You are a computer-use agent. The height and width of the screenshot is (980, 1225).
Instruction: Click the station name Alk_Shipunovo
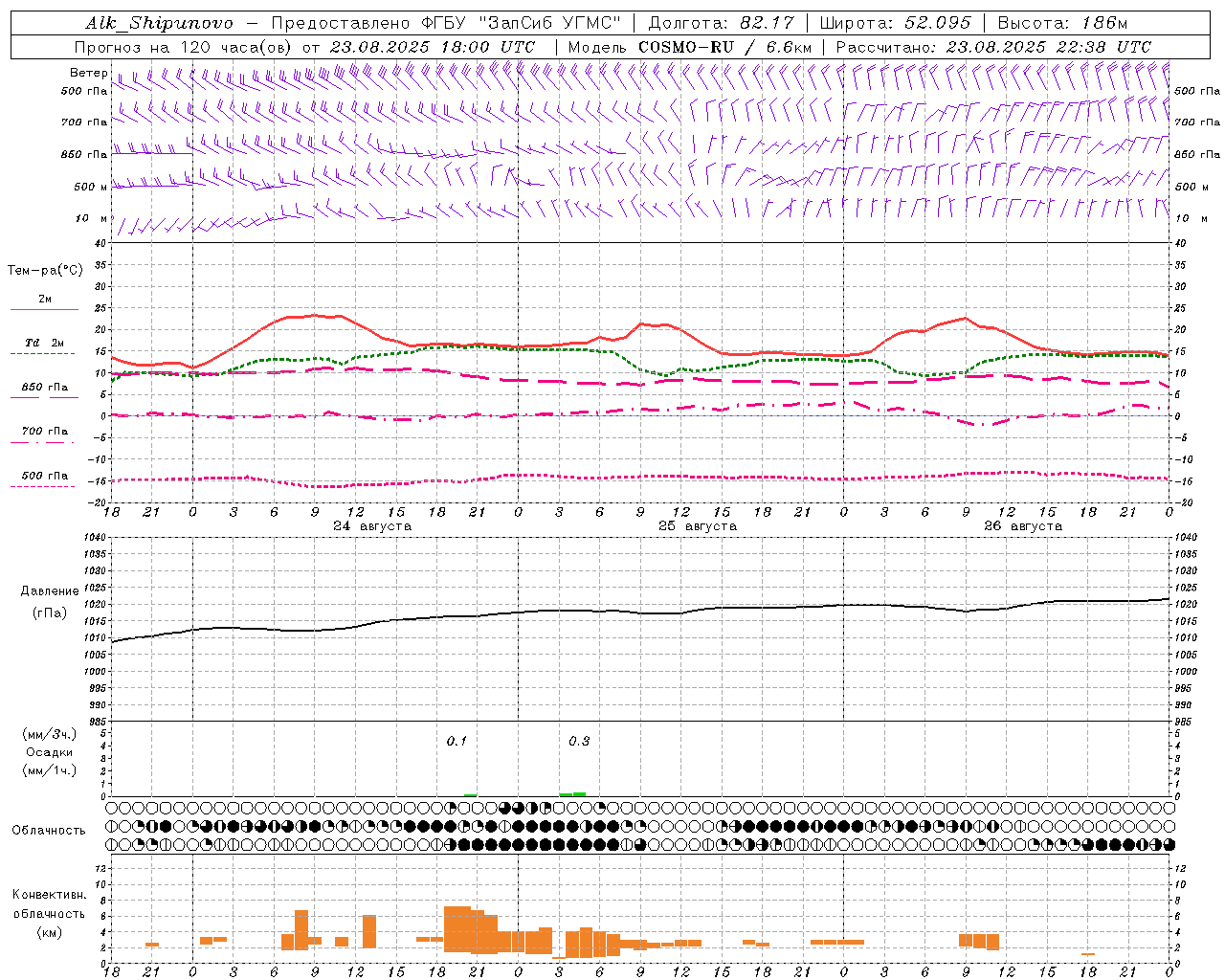click(160, 23)
